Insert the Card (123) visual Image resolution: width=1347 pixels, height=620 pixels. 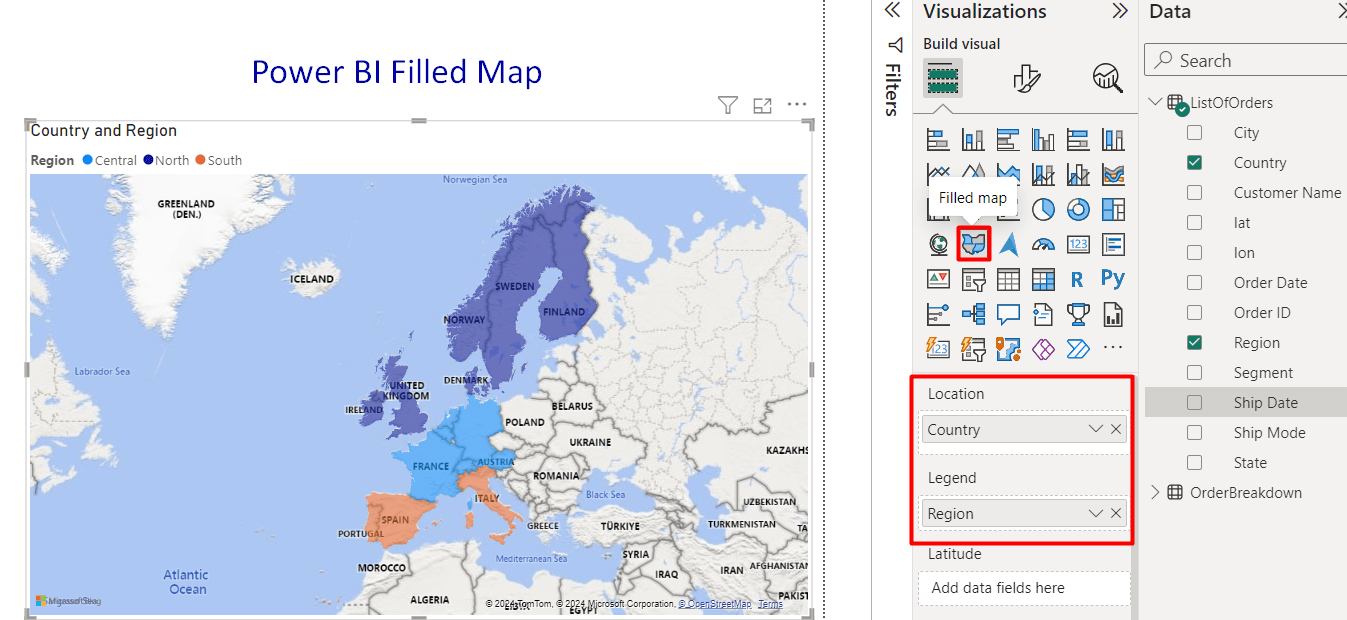tap(1078, 244)
